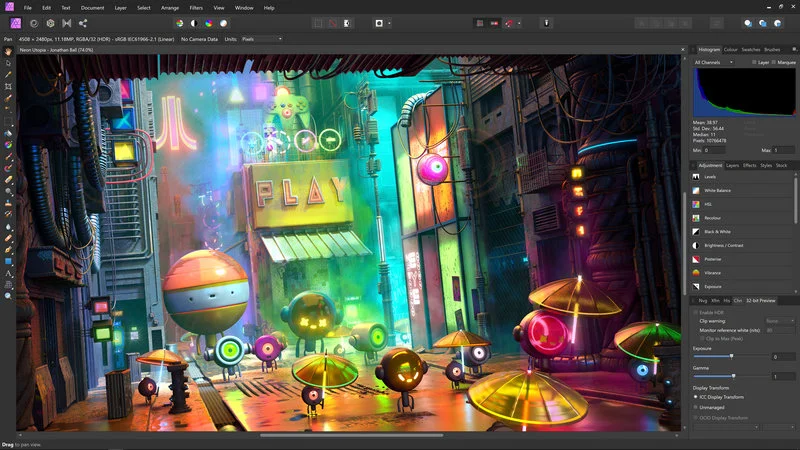Viewport: 800px width, 450px height.
Task: Add a White Balance adjustment
Action: pyautogui.click(x=716, y=190)
